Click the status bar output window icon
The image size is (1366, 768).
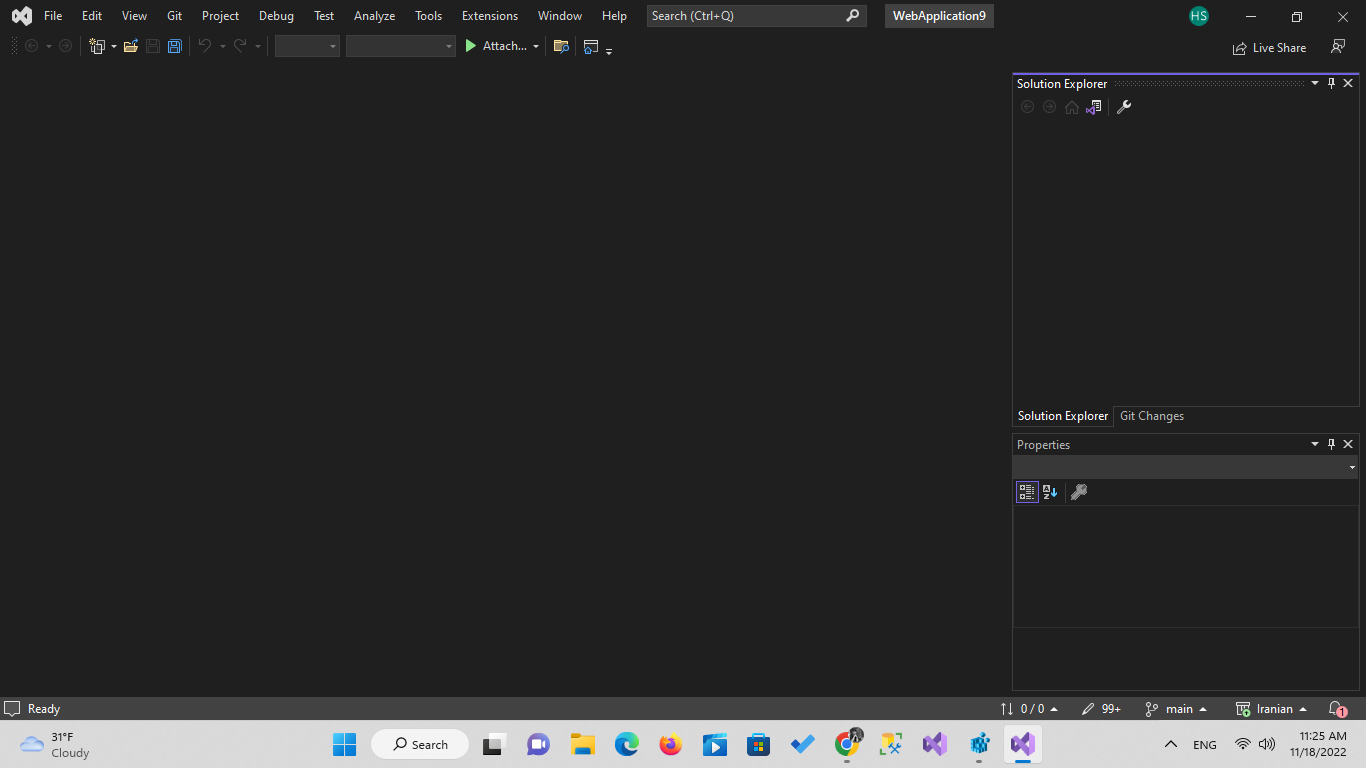point(12,708)
